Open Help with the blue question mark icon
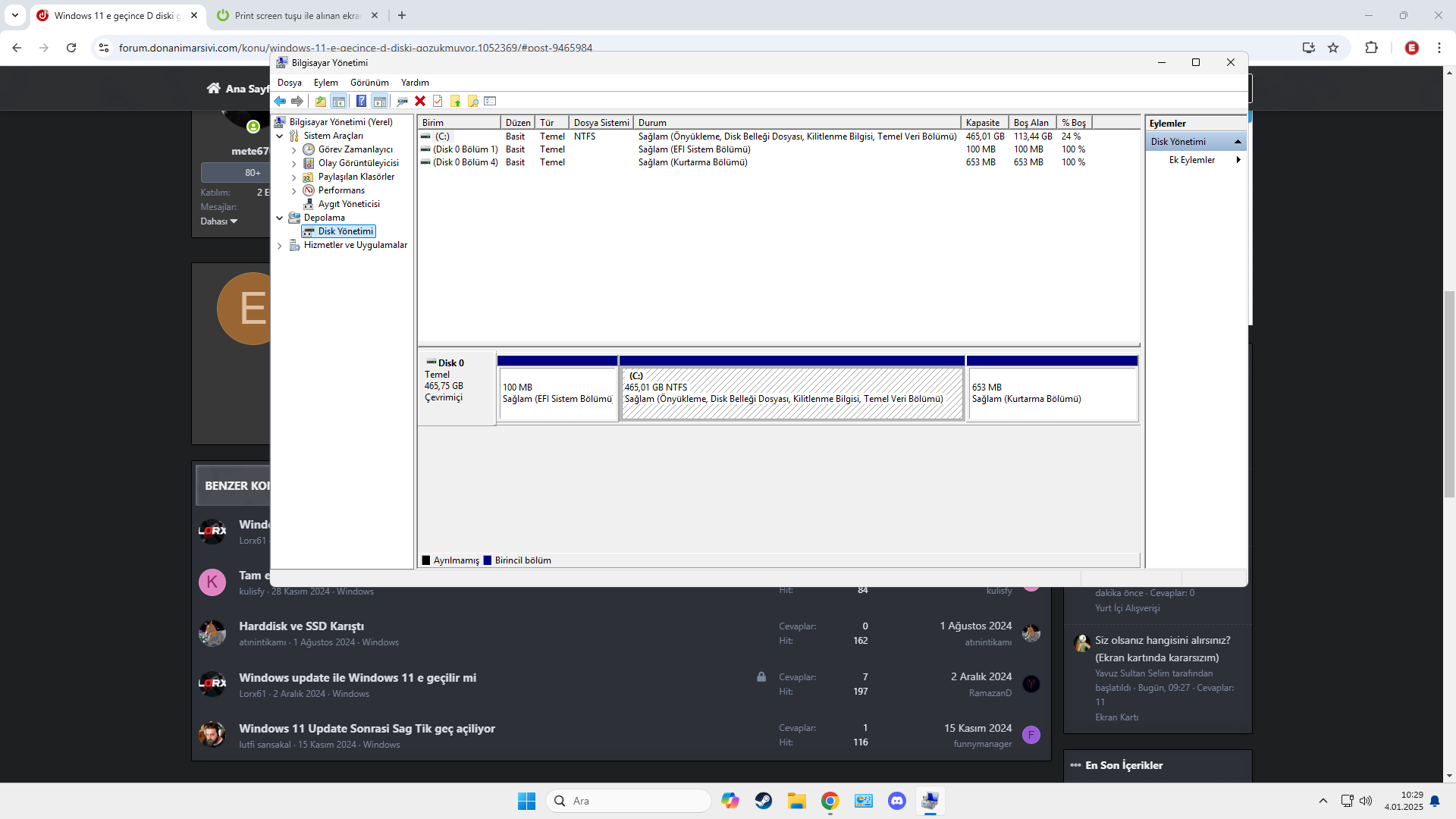Image resolution: width=1456 pixels, height=819 pixels. [x=362, y=101]
